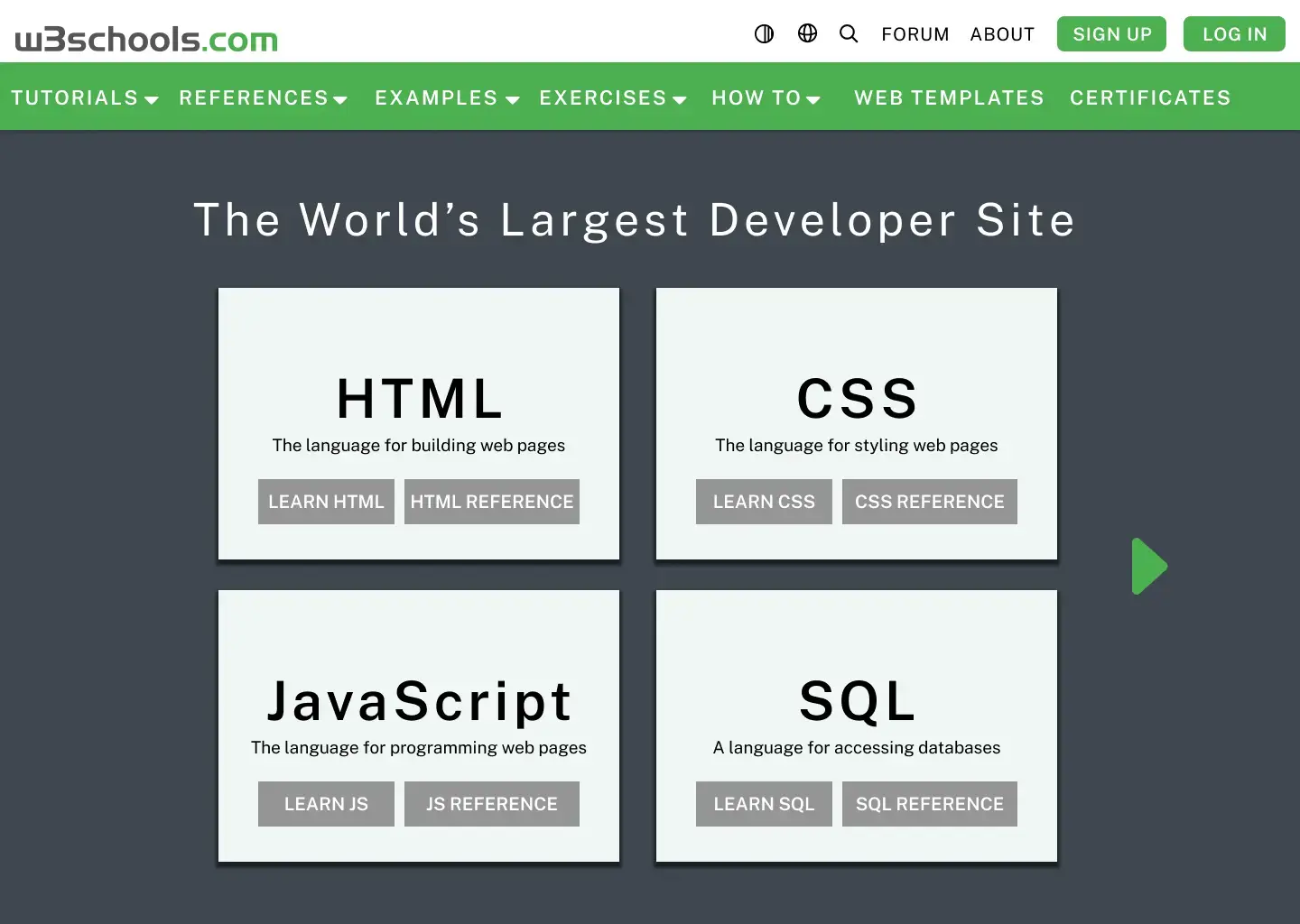Open the About link
This screenshot has width=1300, height=924.
1002,34
